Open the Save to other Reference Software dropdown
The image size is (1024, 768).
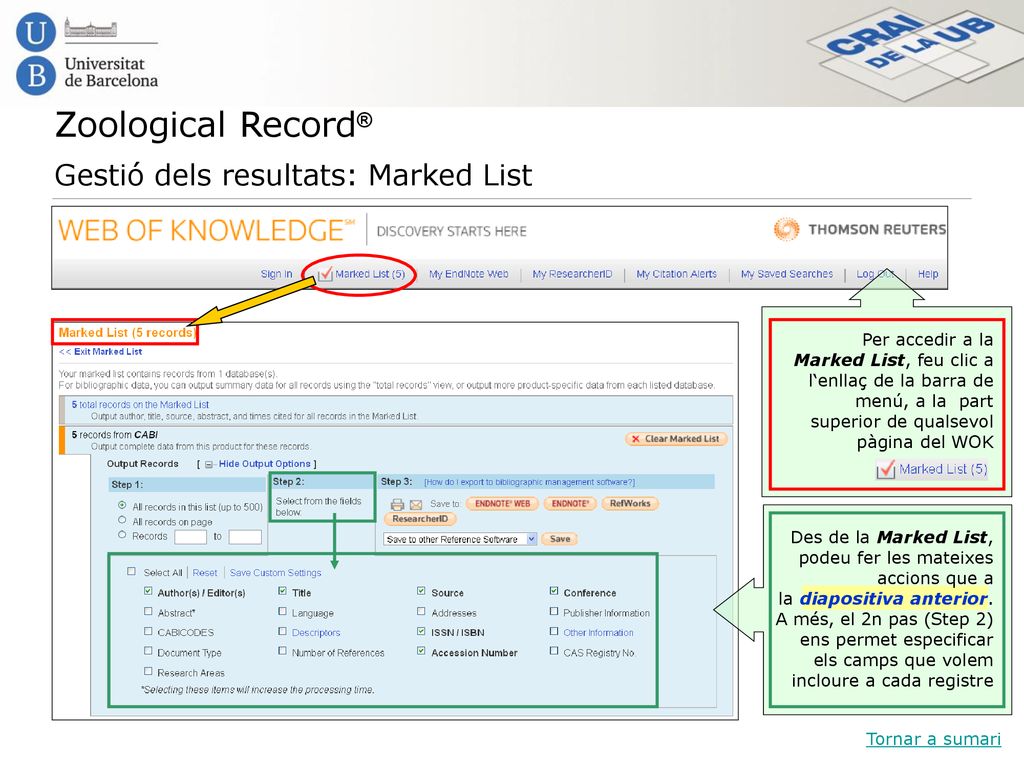(x=460, y=539)
